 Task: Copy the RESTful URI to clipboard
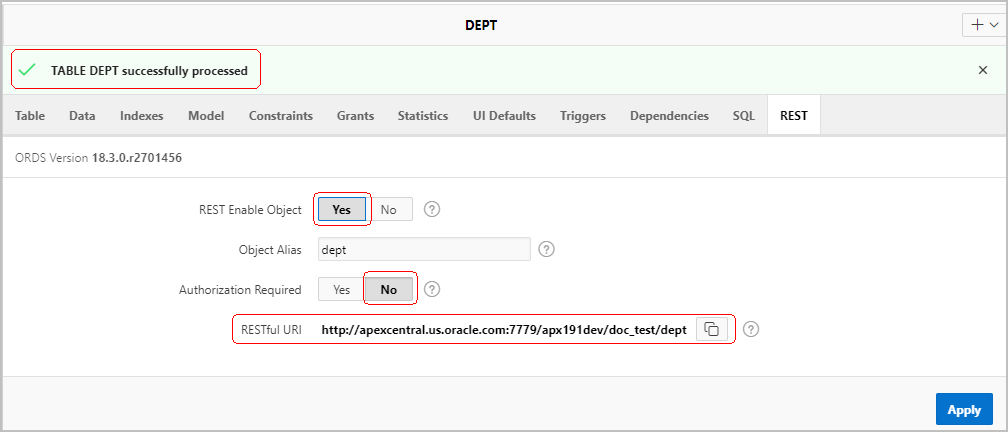(711, 329)
